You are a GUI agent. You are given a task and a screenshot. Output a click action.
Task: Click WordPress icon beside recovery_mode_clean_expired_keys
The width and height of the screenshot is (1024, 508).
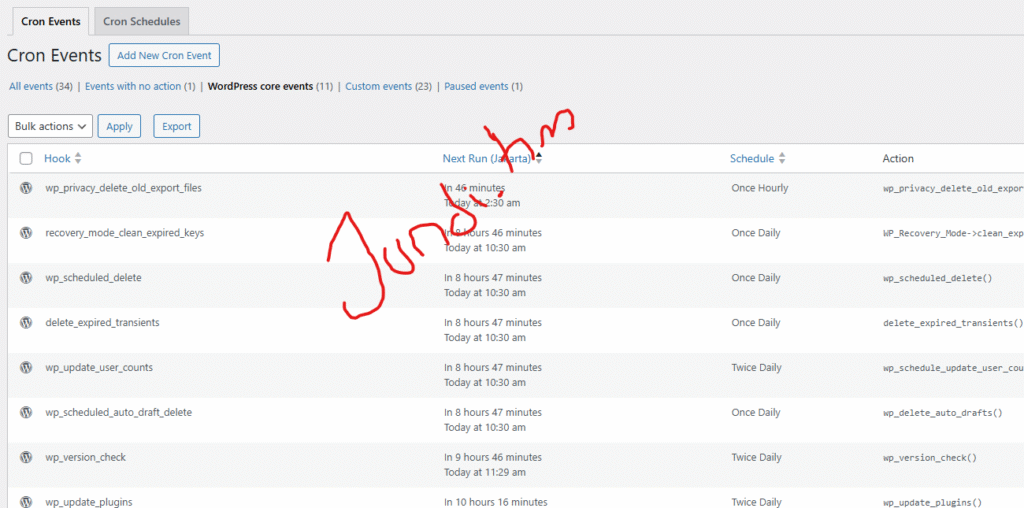tap(26, 232)
